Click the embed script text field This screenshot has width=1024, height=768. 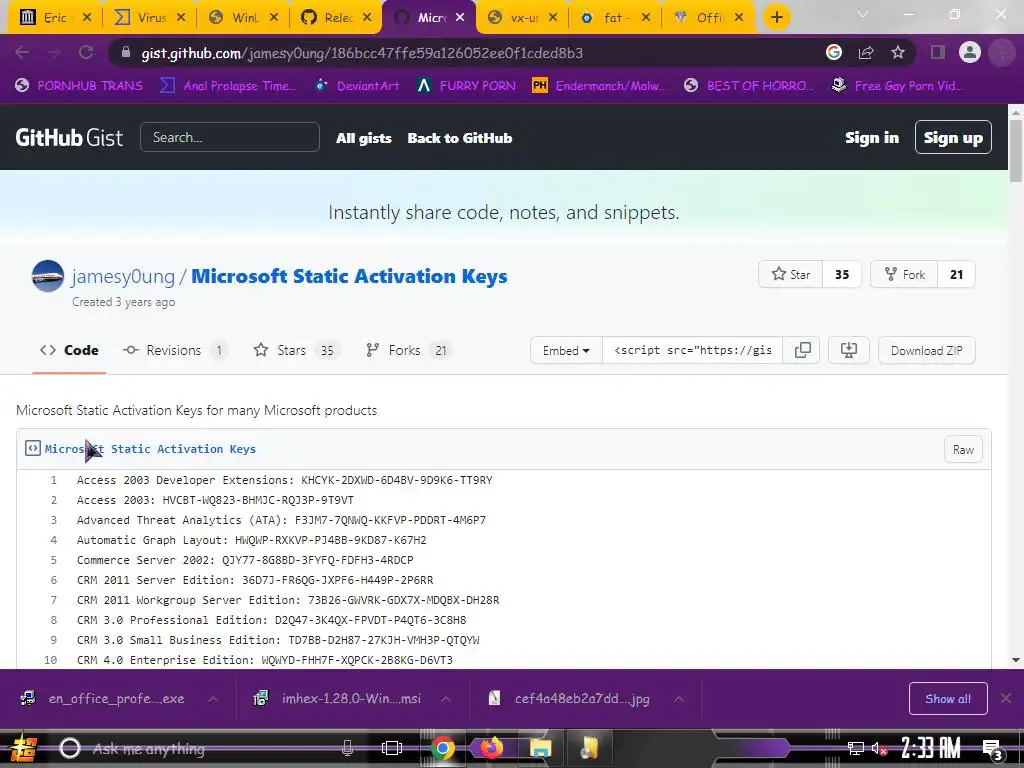click(x=692, y=351)
